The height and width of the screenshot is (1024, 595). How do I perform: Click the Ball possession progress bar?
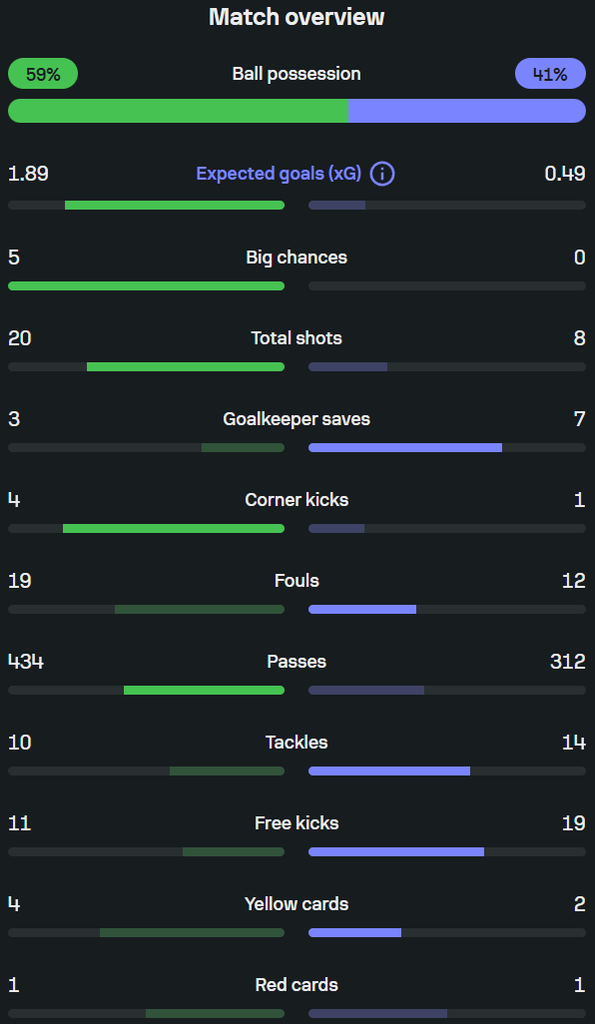point(297,111)
